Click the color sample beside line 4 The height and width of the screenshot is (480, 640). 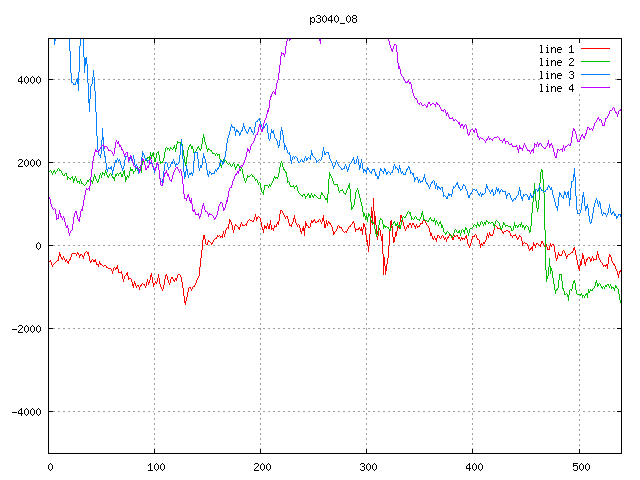(x=595, y=88)
